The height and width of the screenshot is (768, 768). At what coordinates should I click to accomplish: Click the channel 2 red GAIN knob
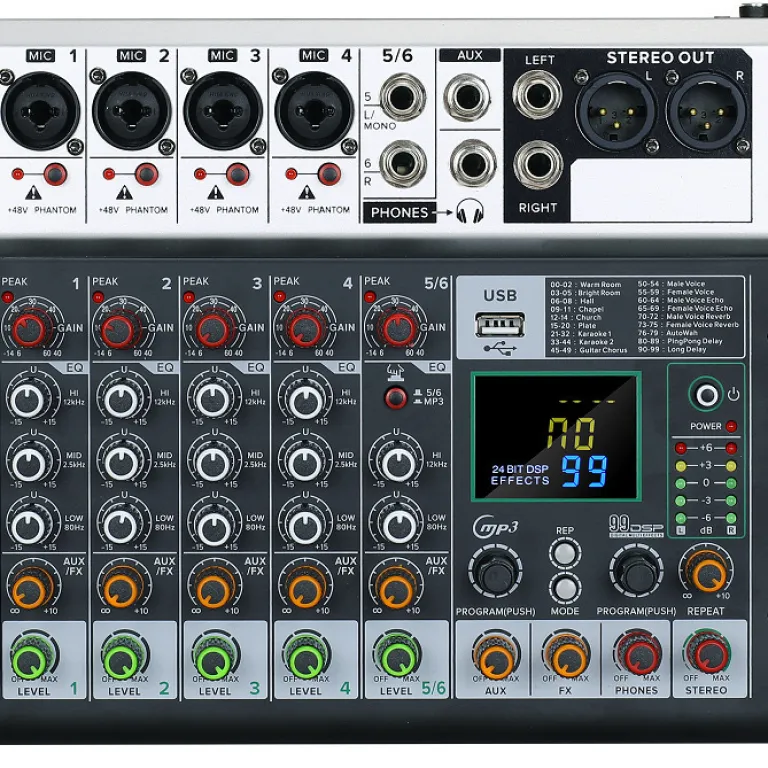(x=118, y=329)
